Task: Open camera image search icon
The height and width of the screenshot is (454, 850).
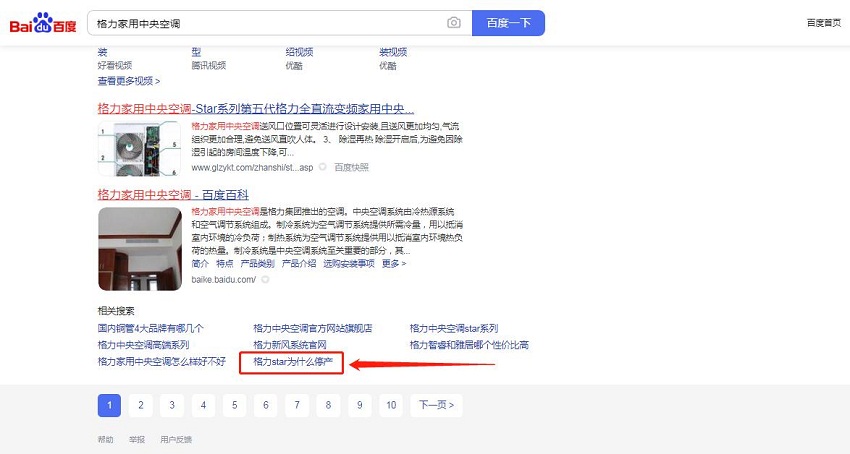Action: coord(454,23)
